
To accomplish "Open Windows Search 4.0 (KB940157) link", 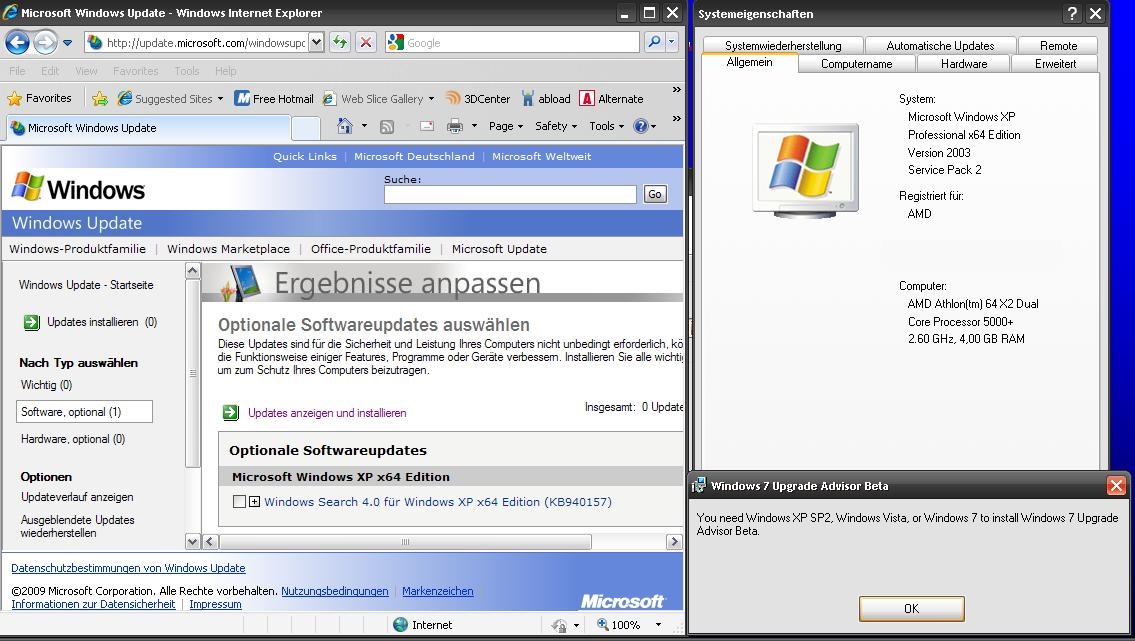I will click(x=438, y=501).
